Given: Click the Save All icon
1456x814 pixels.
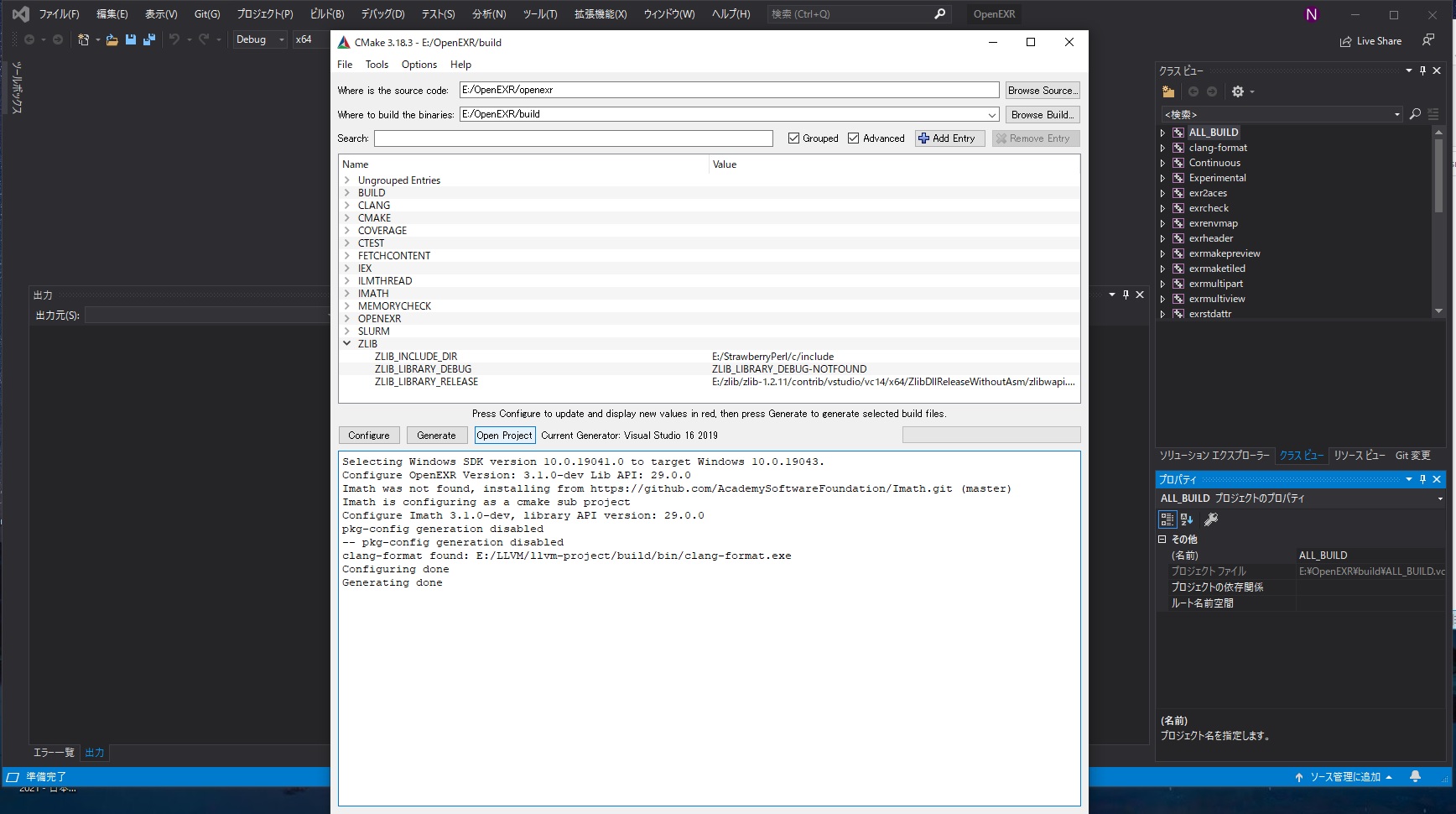Looking at the screenshot, I should [x=149, y=39].
